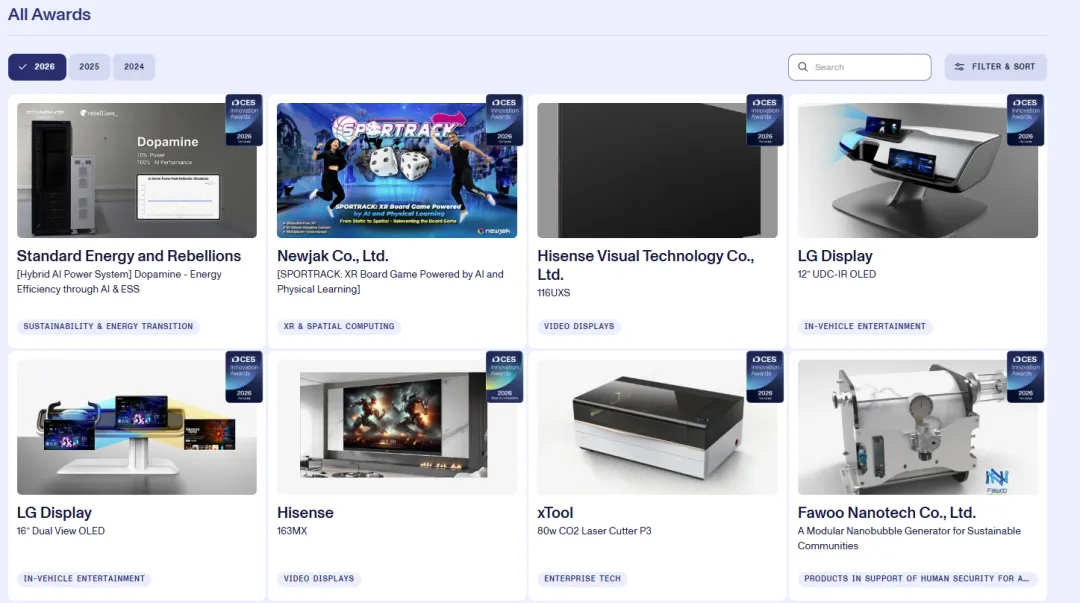Click CES badge on Dual View OLED card
The image size is (1080, 603).
coord(244,376)
